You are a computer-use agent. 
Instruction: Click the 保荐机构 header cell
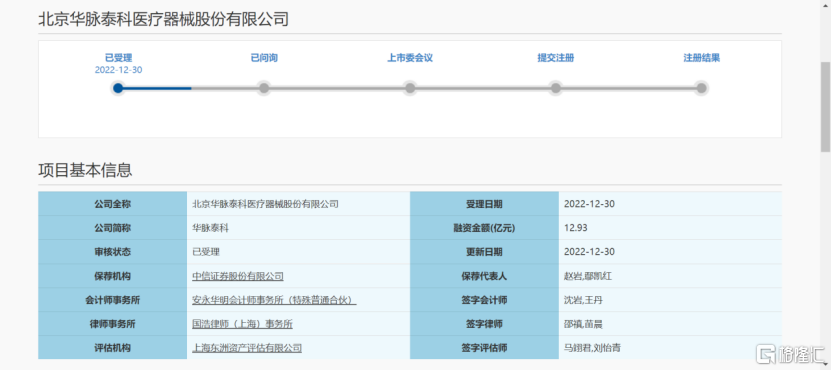(112, 276)
